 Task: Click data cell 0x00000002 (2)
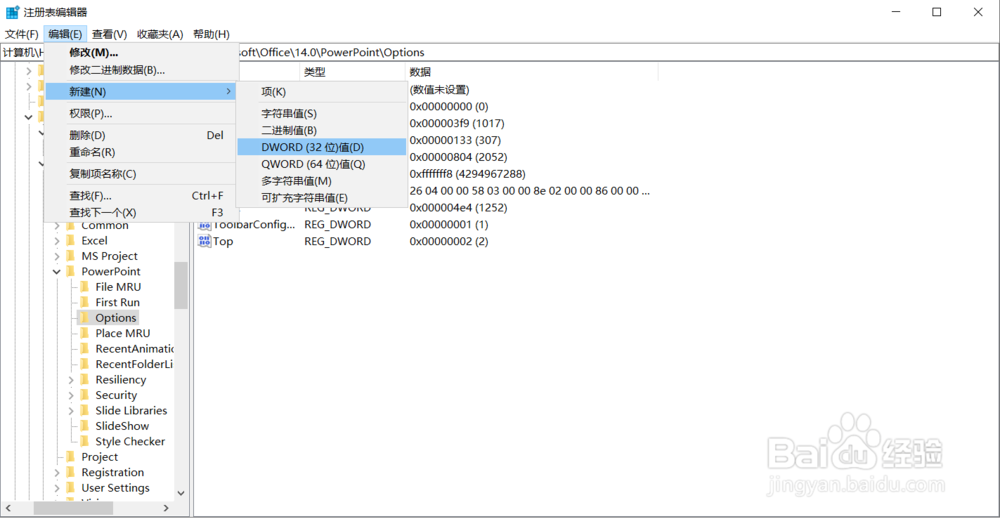click(x=449, y=241)
